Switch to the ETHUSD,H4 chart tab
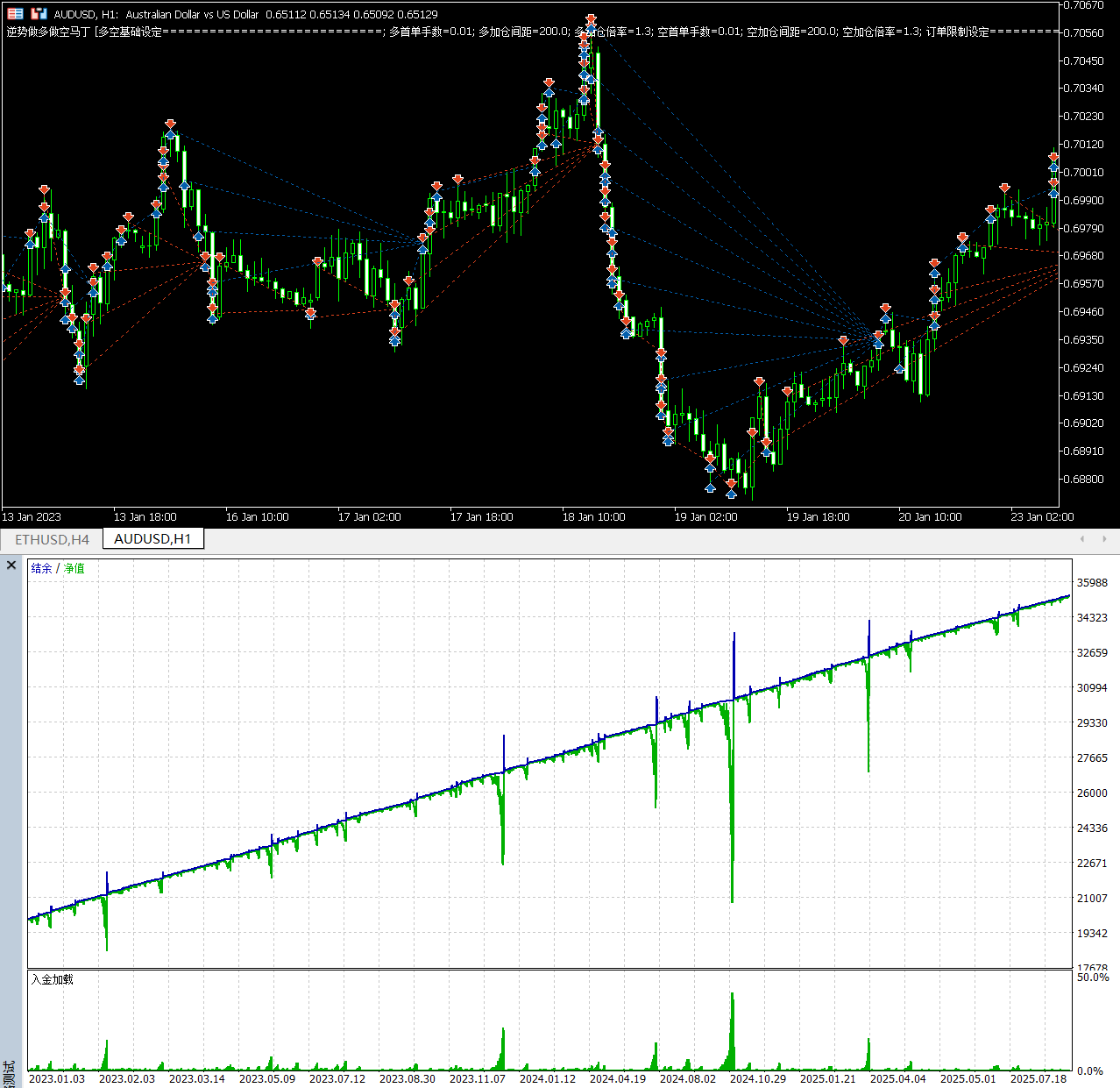The width and height of the screenshot is (1120, 1088). coord(52,539)
